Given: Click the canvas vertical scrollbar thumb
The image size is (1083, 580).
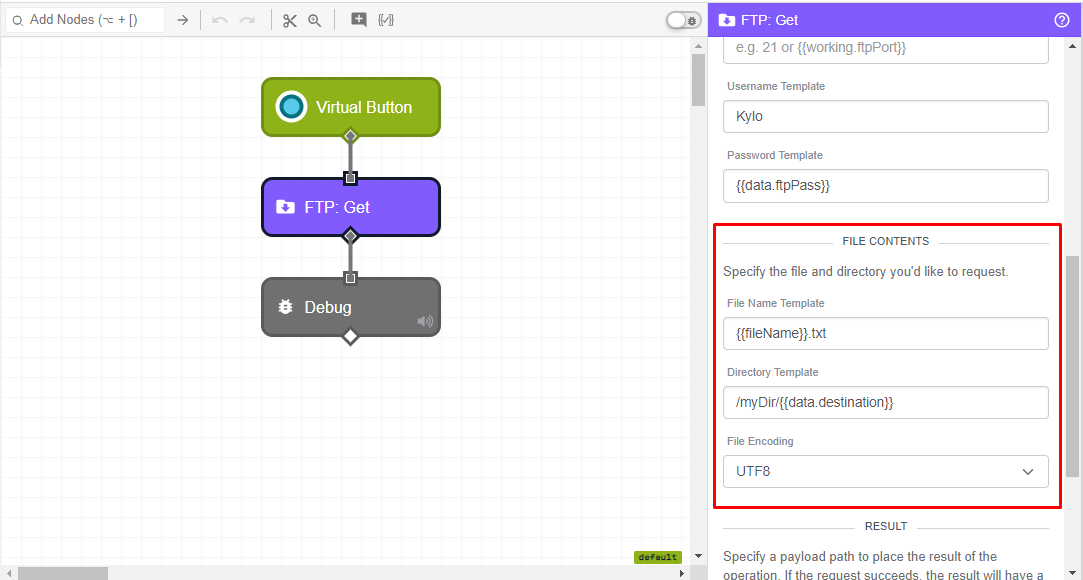Looking at the screenshot, I should coord(698,80).
